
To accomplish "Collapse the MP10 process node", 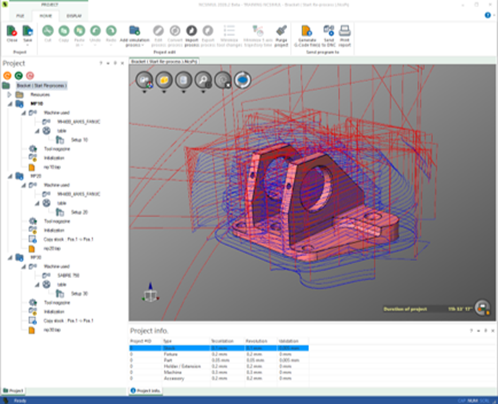I will pos(10,104).
